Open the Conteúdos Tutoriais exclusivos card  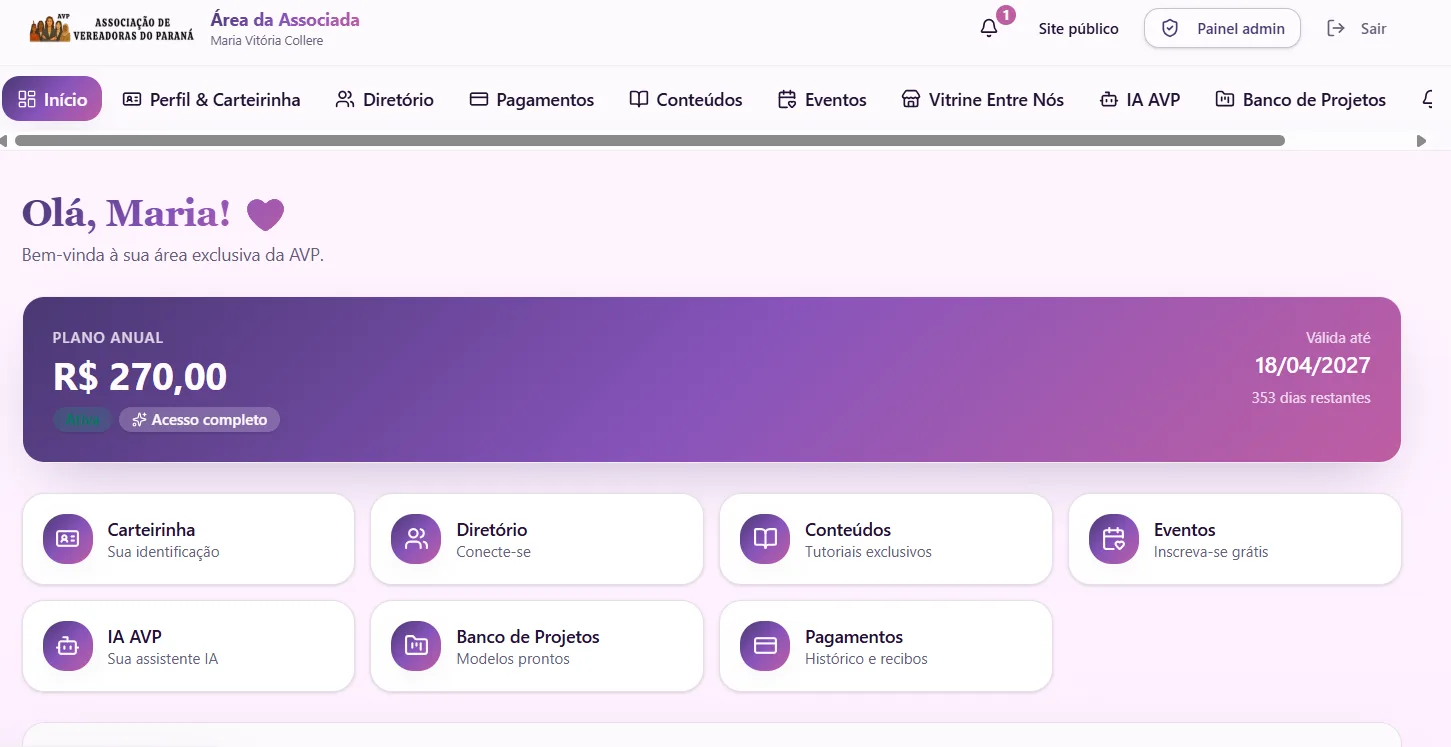886,539
